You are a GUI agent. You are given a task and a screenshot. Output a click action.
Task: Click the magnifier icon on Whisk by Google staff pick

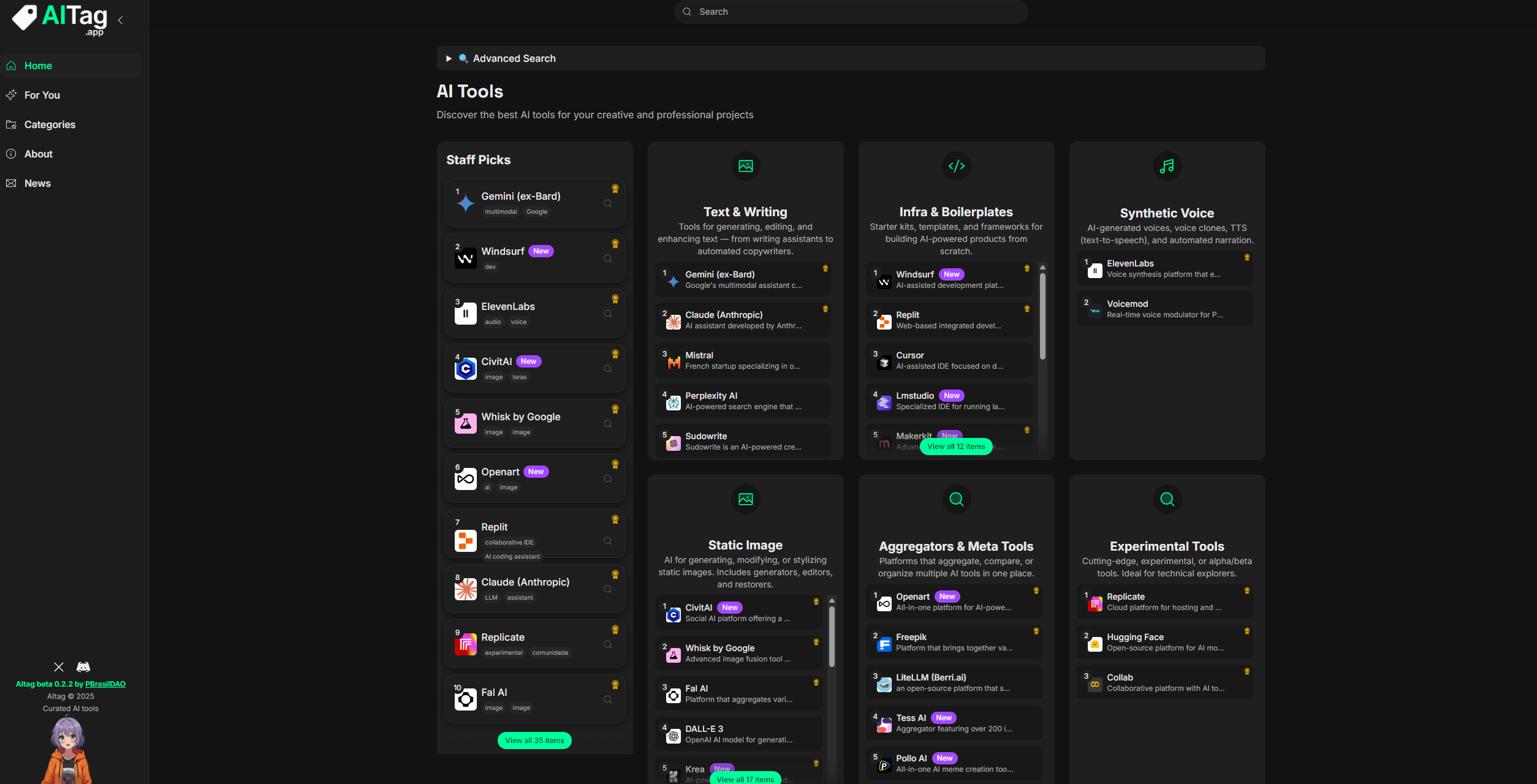click(x=608, y=424)
